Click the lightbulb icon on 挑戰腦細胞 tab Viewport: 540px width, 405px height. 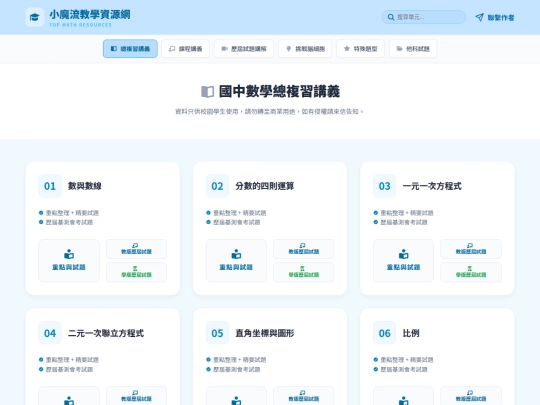click(x=289, y=49)
